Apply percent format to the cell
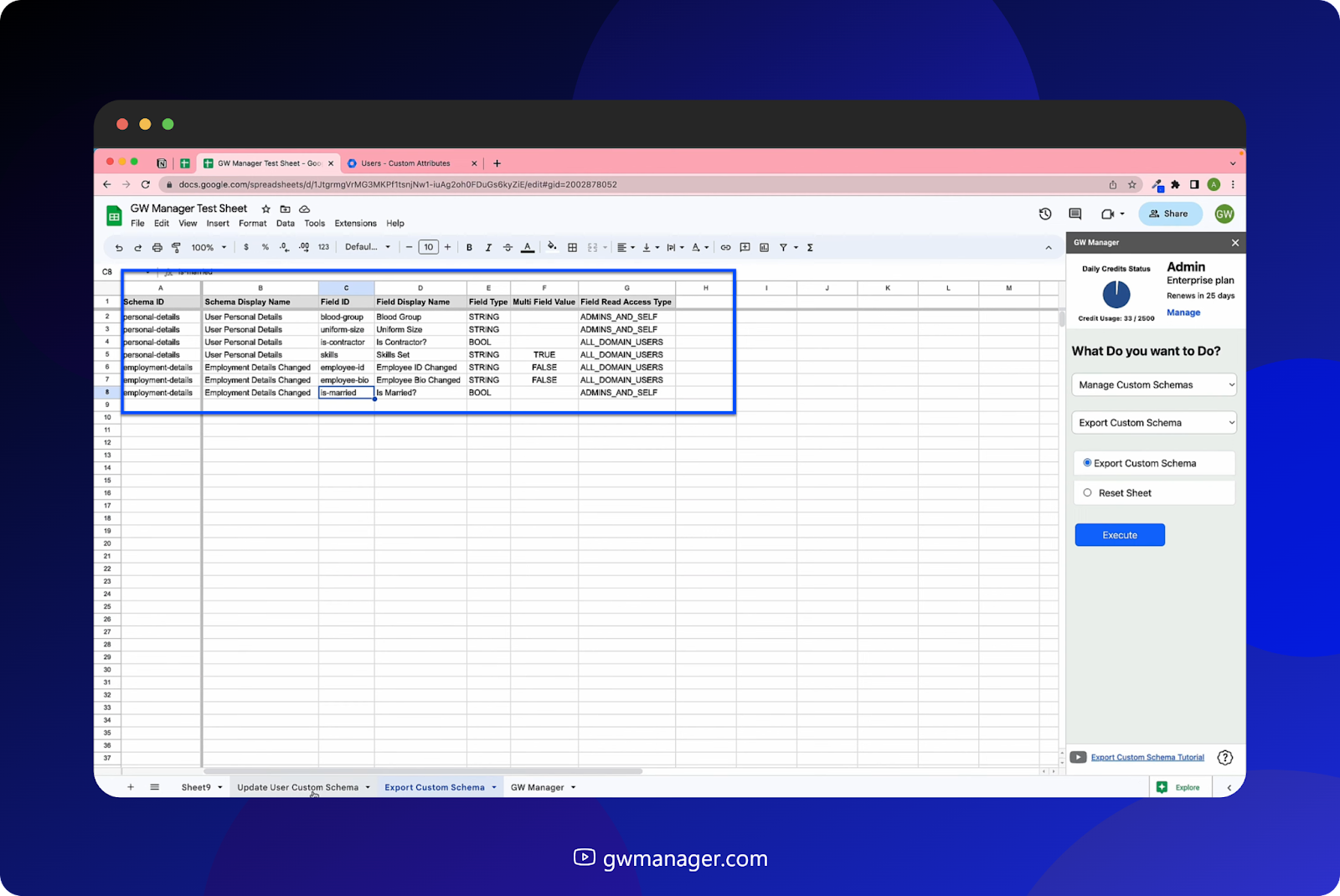 click(265, 248)
